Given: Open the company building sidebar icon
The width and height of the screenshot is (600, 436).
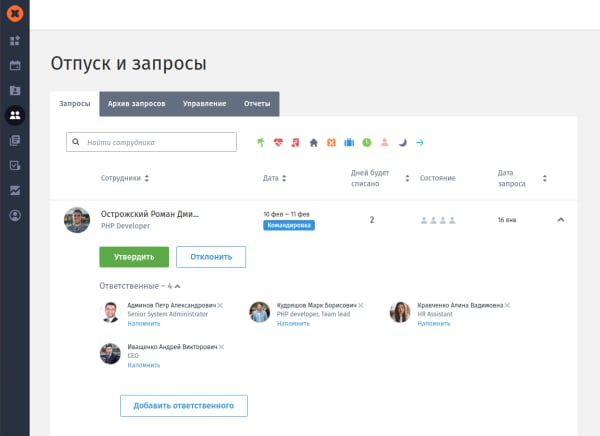Looking at the screenshot, I should pyautogui.click(x=15, y=90).
